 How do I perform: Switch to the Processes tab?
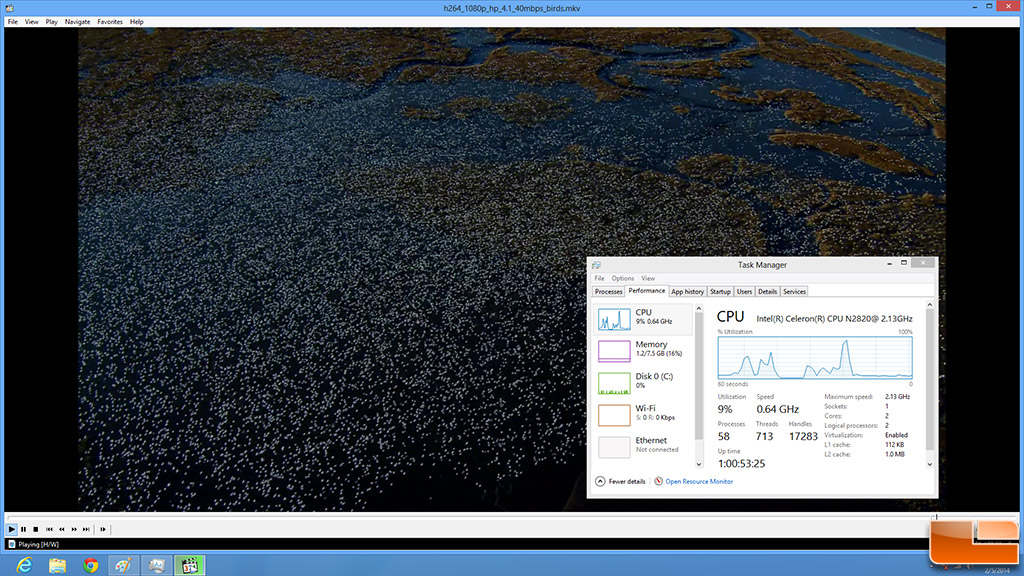point(608,291)
